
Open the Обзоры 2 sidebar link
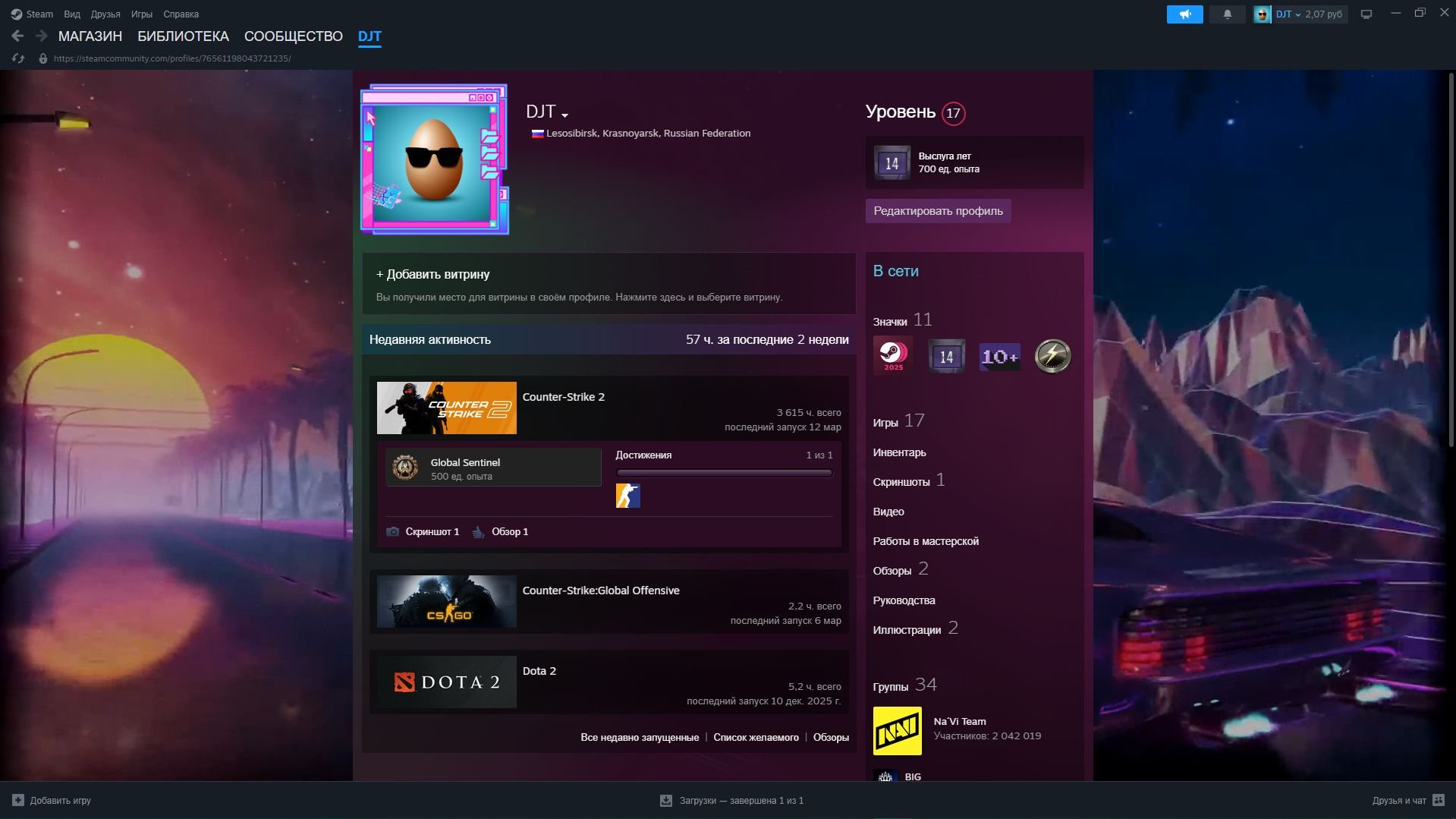(901, 569)
